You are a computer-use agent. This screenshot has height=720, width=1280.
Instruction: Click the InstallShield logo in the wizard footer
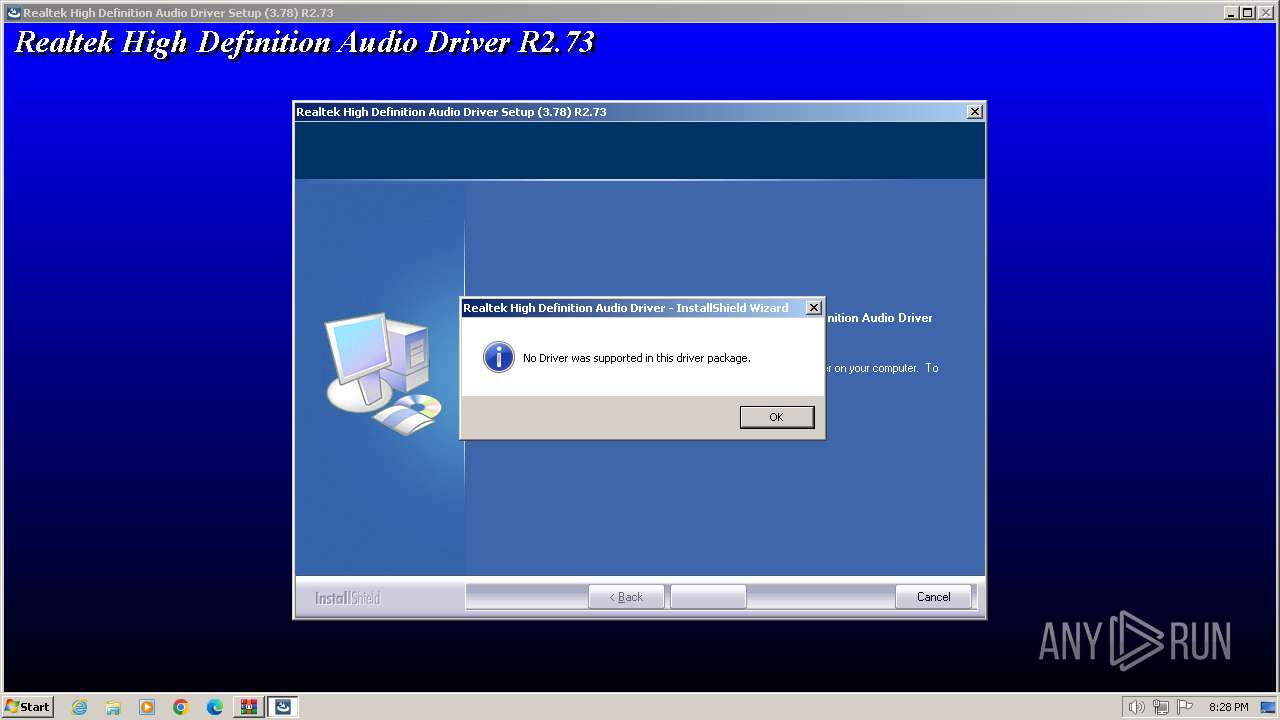point(347,598)
